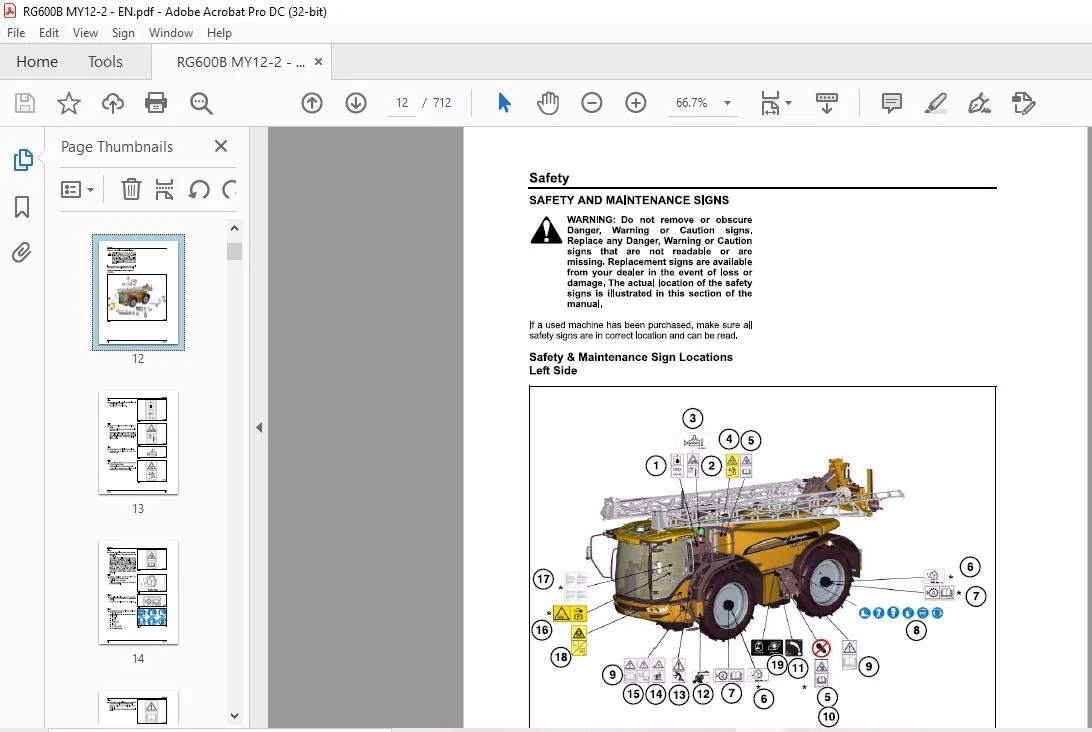Click the thumbnails panel scrollbar thumb
The width and height of the screenshot is (1092, 732).
235,251
